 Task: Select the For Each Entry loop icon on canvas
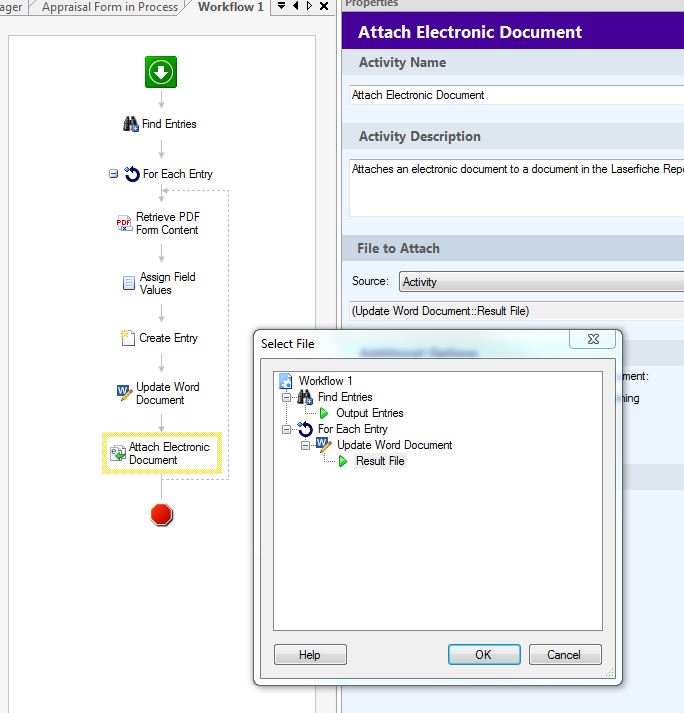click(131, 174)
